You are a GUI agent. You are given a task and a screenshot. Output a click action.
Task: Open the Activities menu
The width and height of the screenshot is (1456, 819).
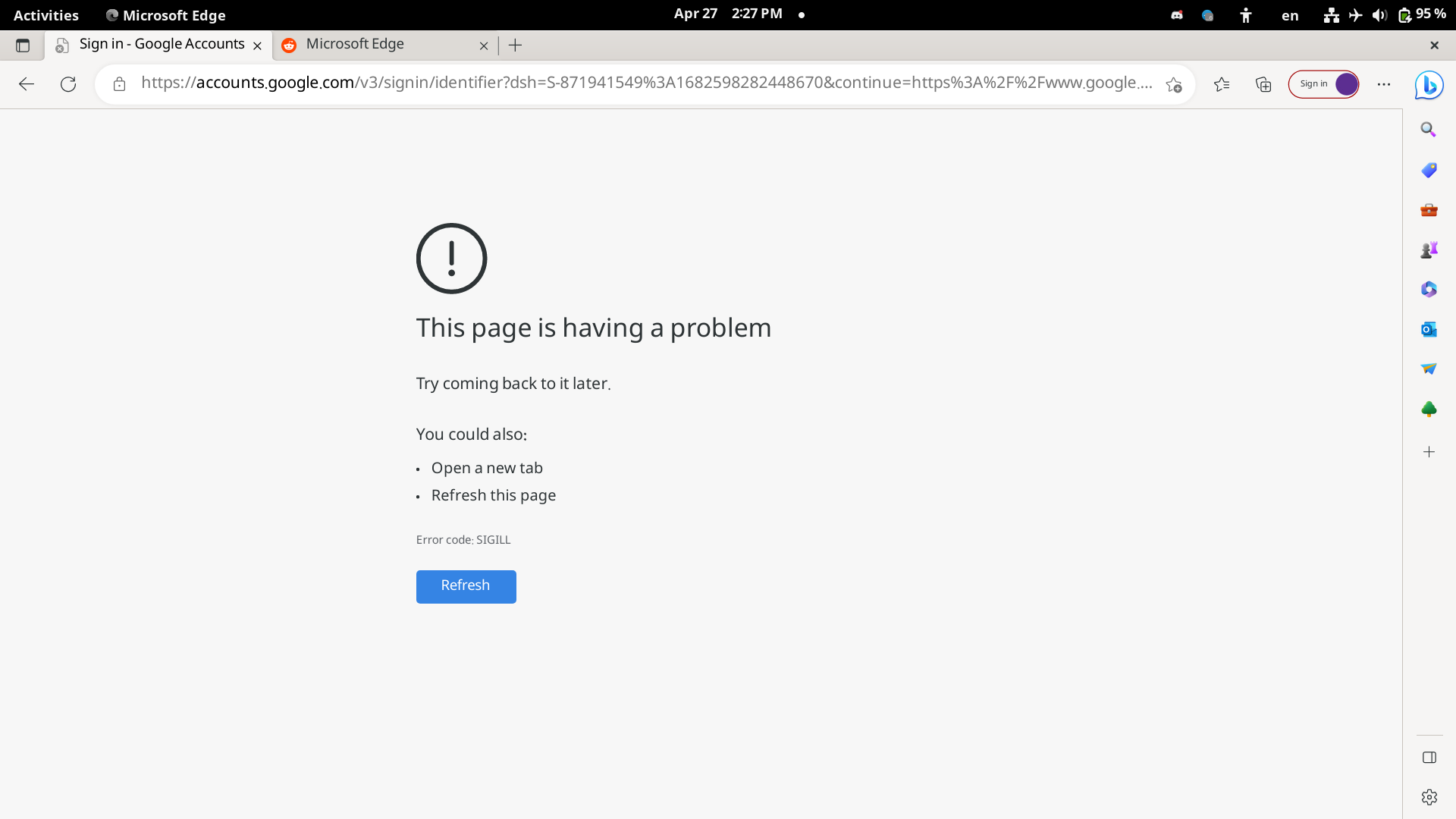point(45,15)
